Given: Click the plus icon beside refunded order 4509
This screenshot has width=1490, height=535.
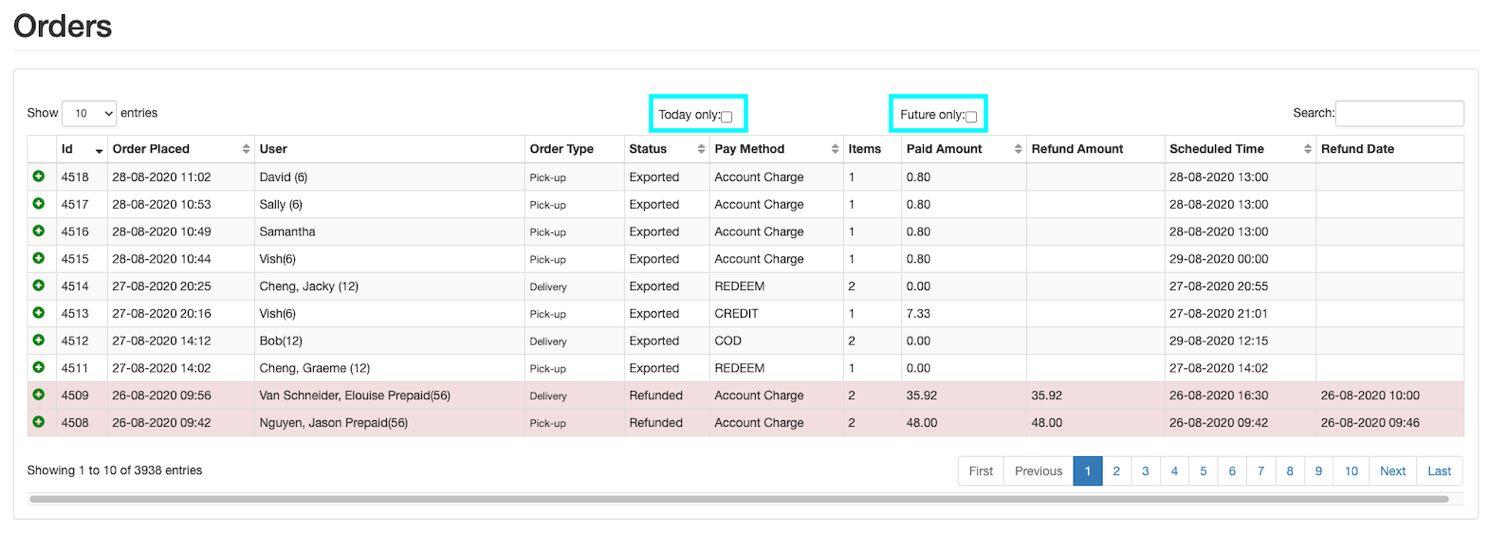Looking at the screenshot, I should (x=38, y=395).
